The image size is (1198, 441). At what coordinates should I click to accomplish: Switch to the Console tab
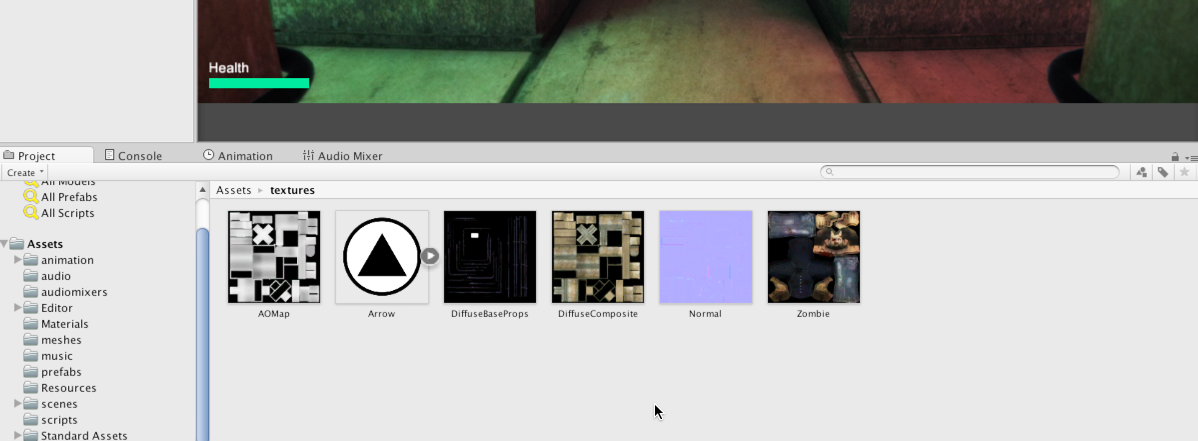coord(133,156)
